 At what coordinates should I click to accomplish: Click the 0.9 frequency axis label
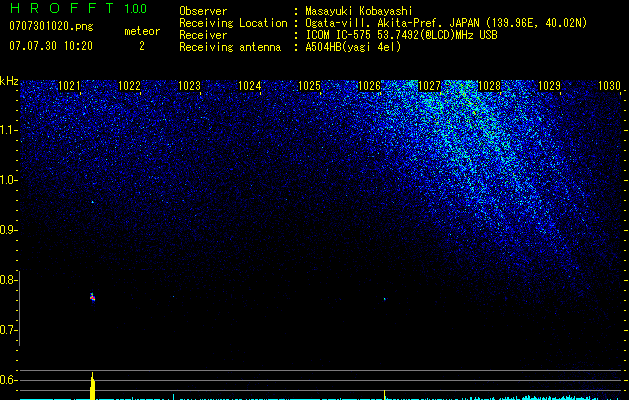[x=8, y=230]
